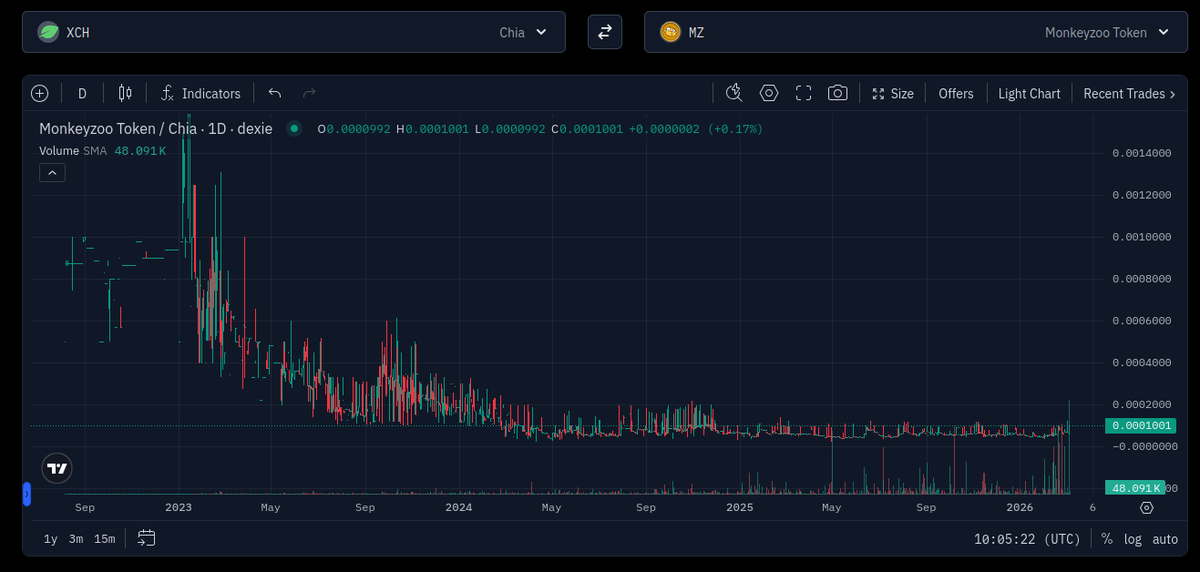Click the 2026 label on time axis
Viewport: 1200px width, 572px height.
(1020, 508)
